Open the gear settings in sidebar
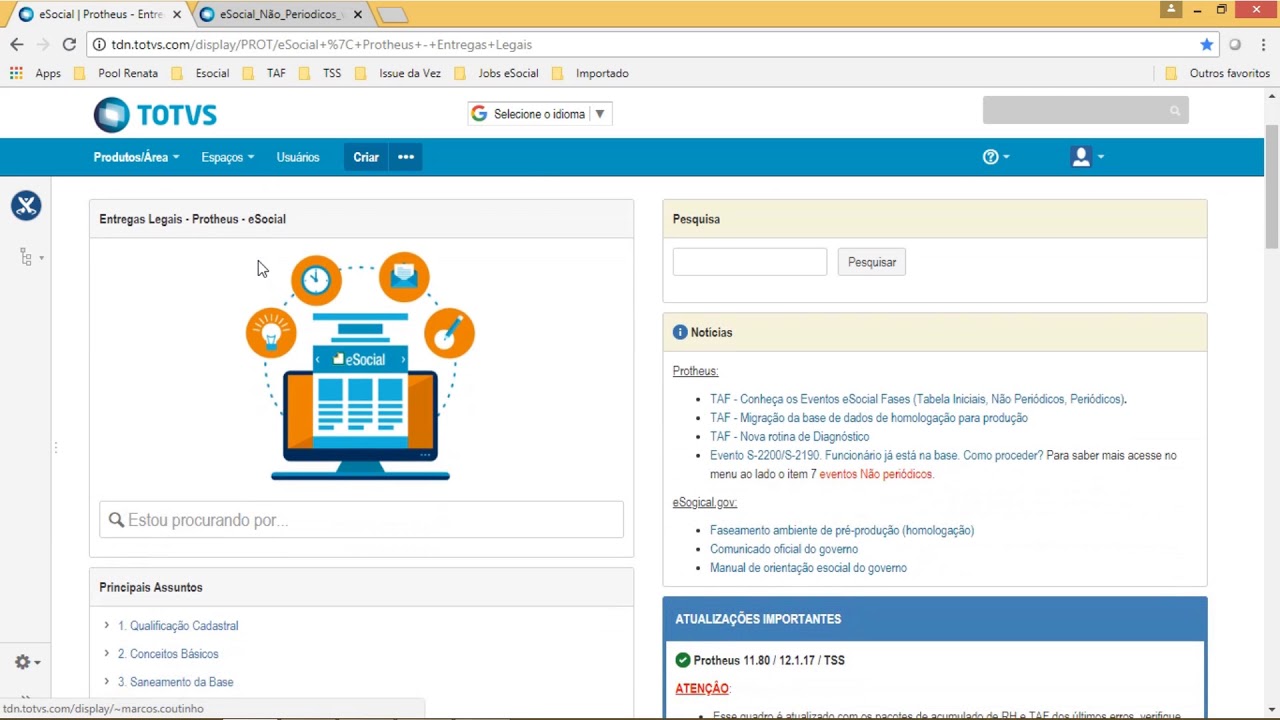1280x720 pixels. 27,662
